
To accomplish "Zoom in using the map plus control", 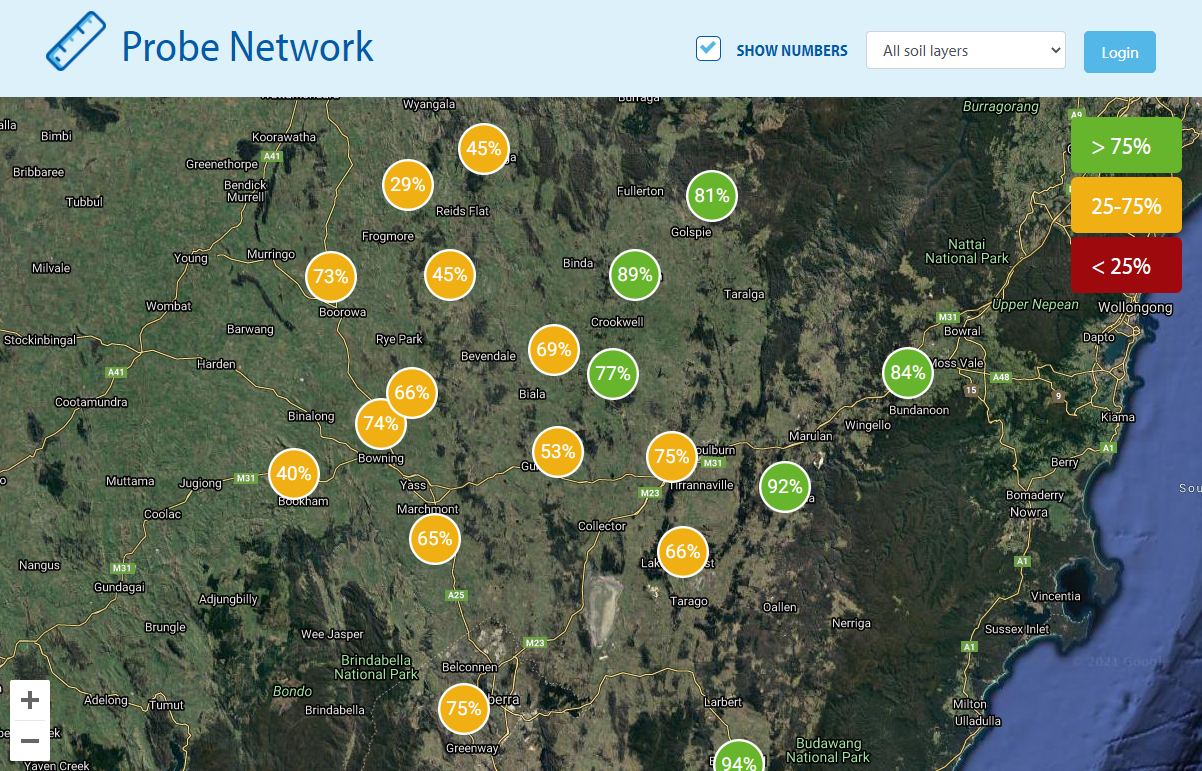I will 30,699.
